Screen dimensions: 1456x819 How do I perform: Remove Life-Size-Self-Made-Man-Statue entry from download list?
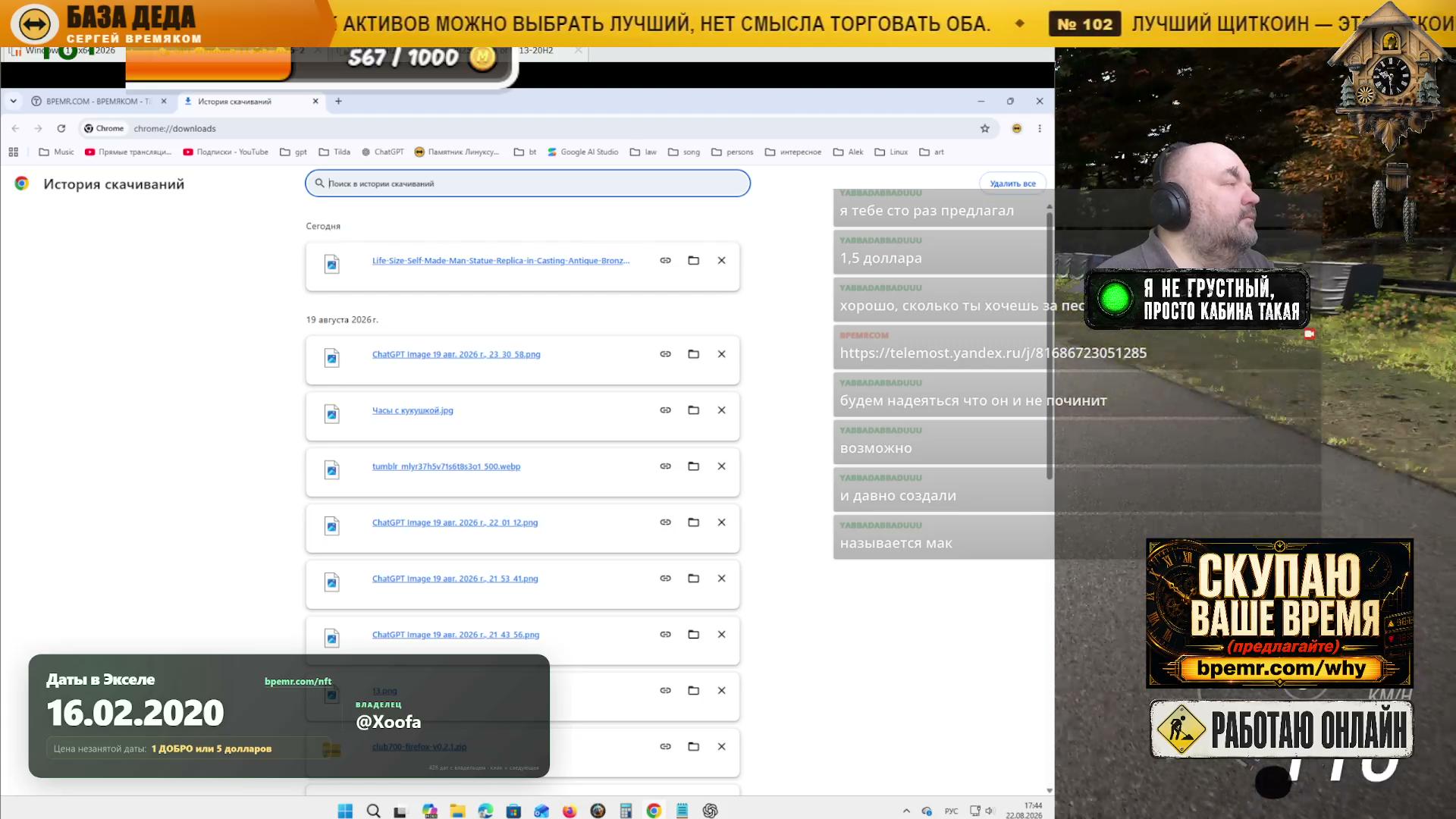[721, 260]
